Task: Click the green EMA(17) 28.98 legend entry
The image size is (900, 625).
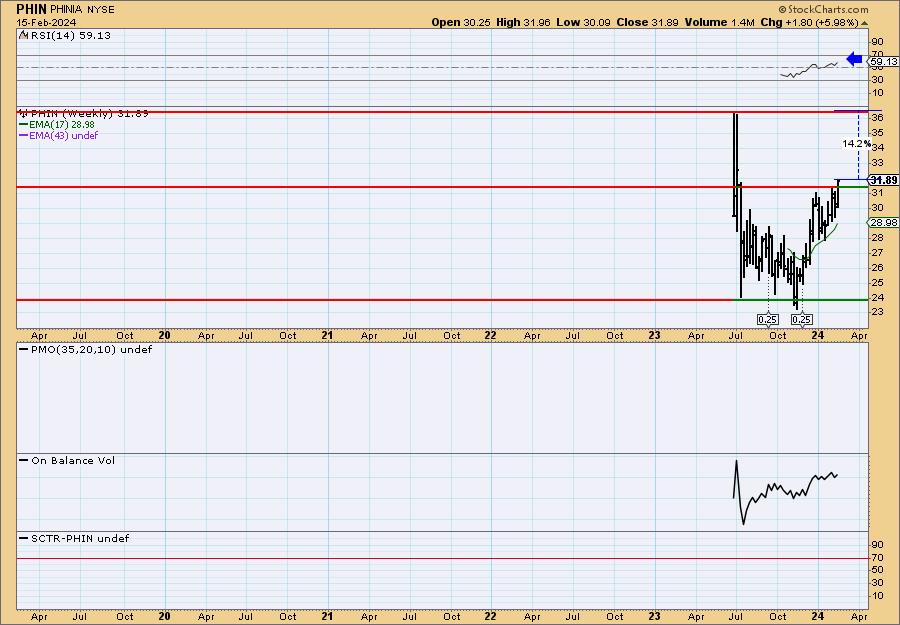Action: click(x=57, y=125)
